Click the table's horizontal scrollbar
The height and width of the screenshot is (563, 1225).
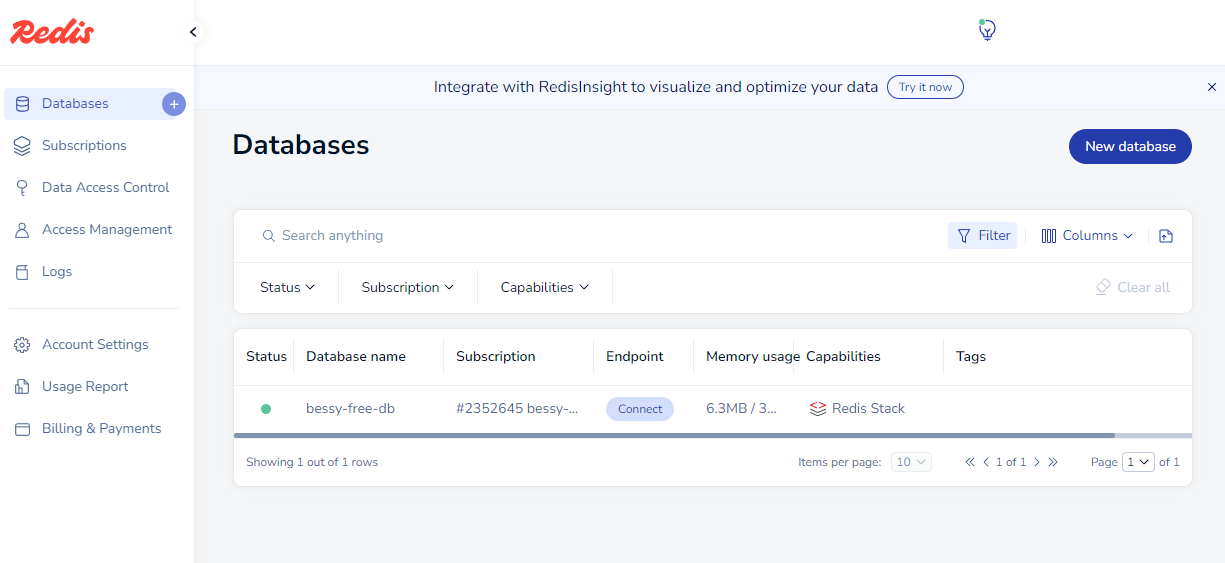pyautogui.click(x=674, y=436)
